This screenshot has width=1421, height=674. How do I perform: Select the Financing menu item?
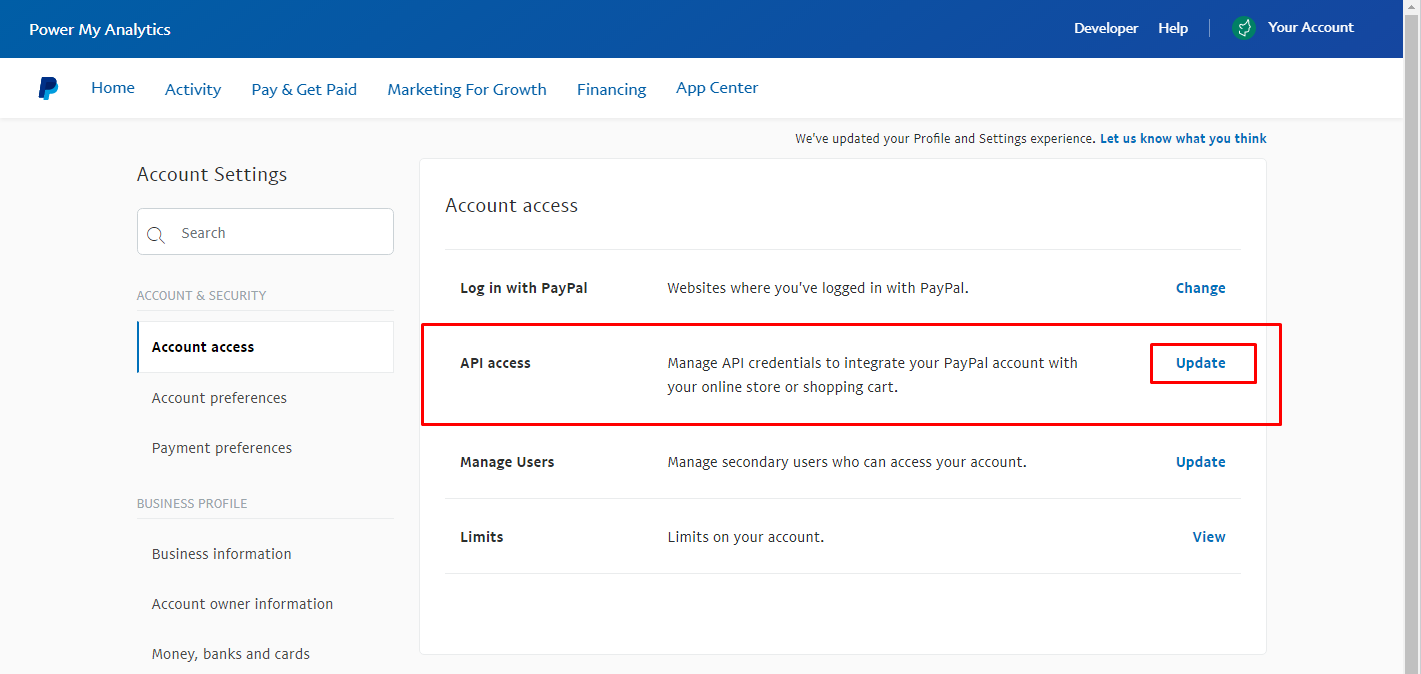611,90
